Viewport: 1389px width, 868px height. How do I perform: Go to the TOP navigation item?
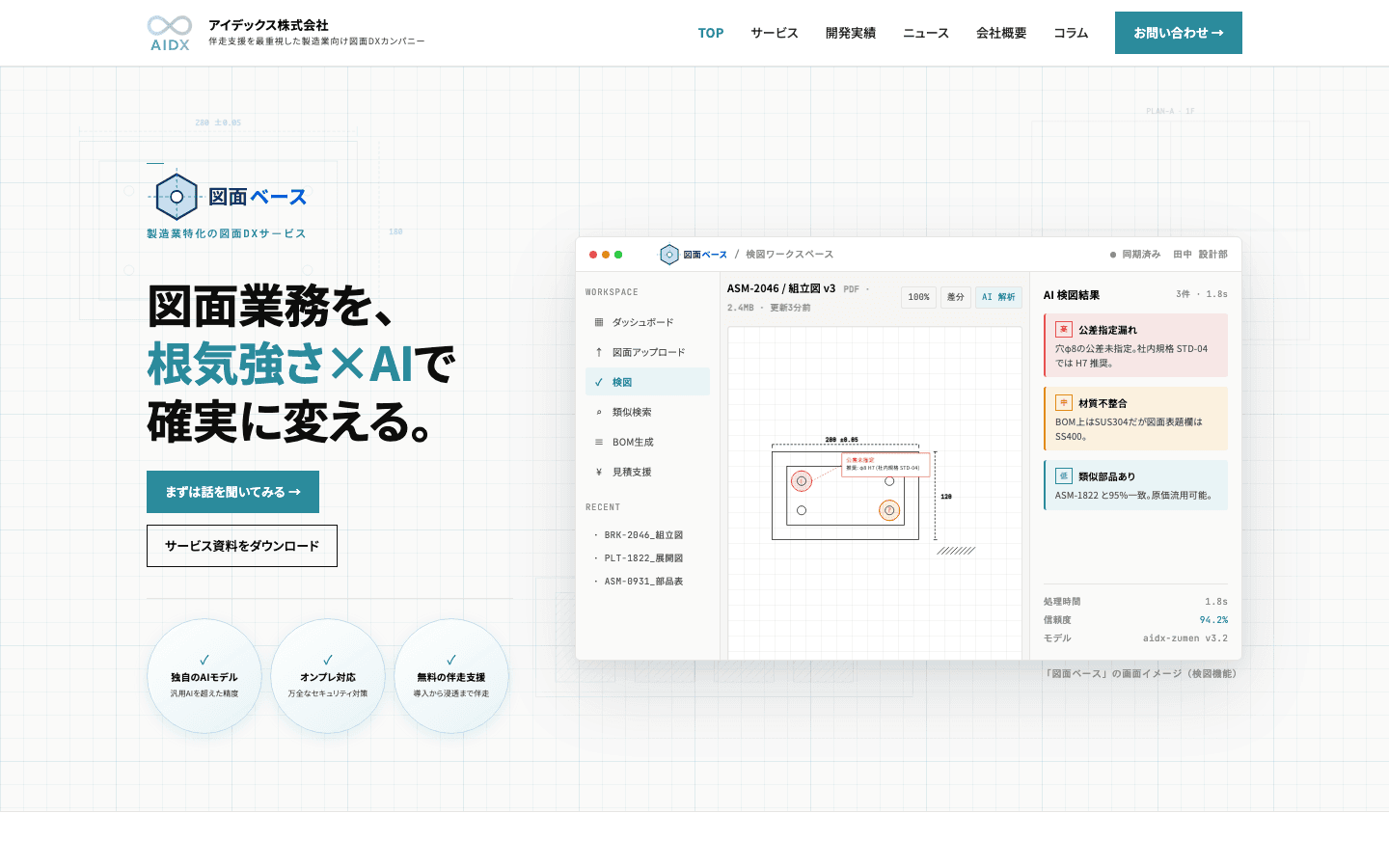point(711,33)
